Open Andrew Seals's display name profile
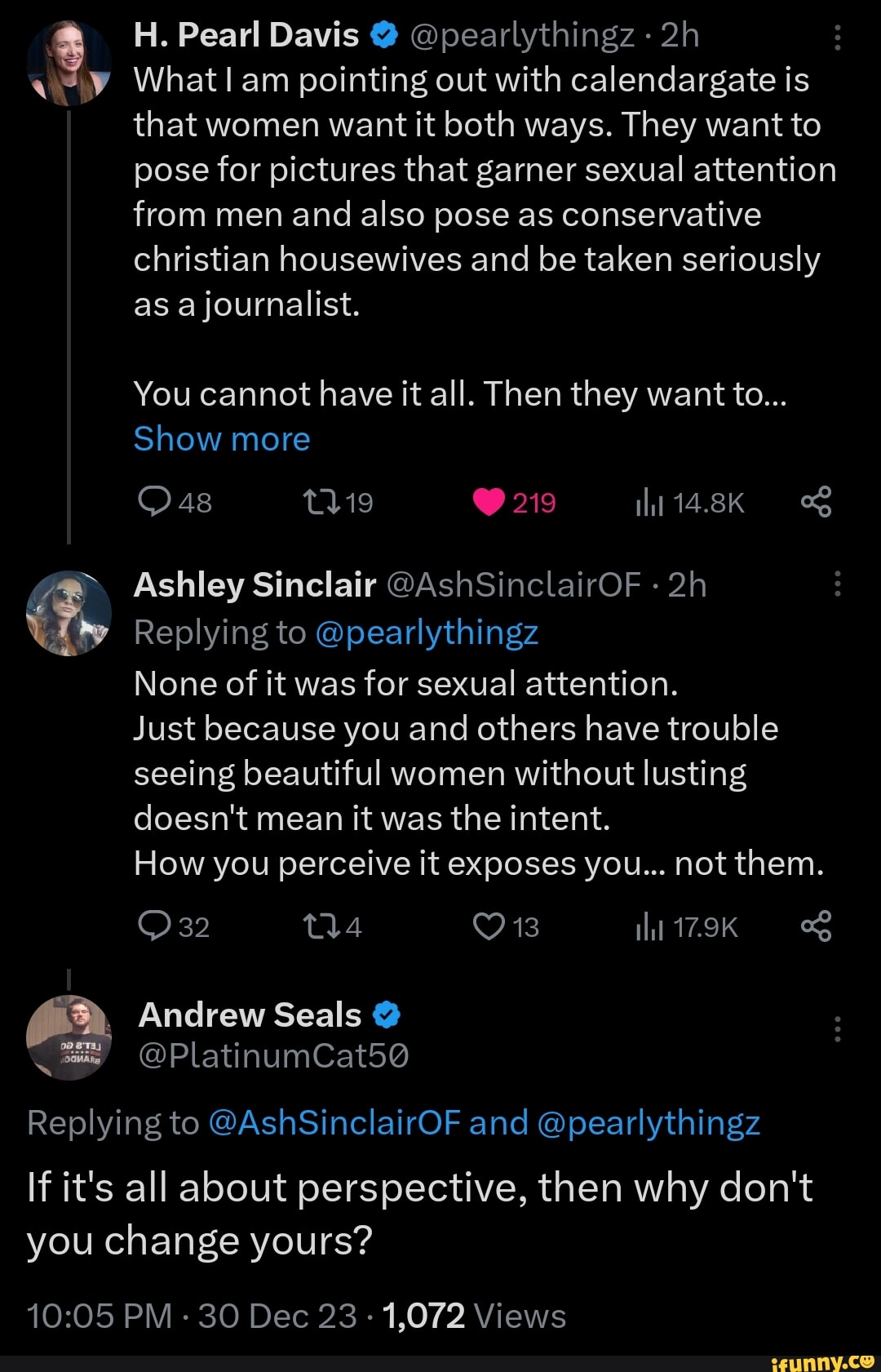This screenshot has height=1372, width=881. [250, 1015]
